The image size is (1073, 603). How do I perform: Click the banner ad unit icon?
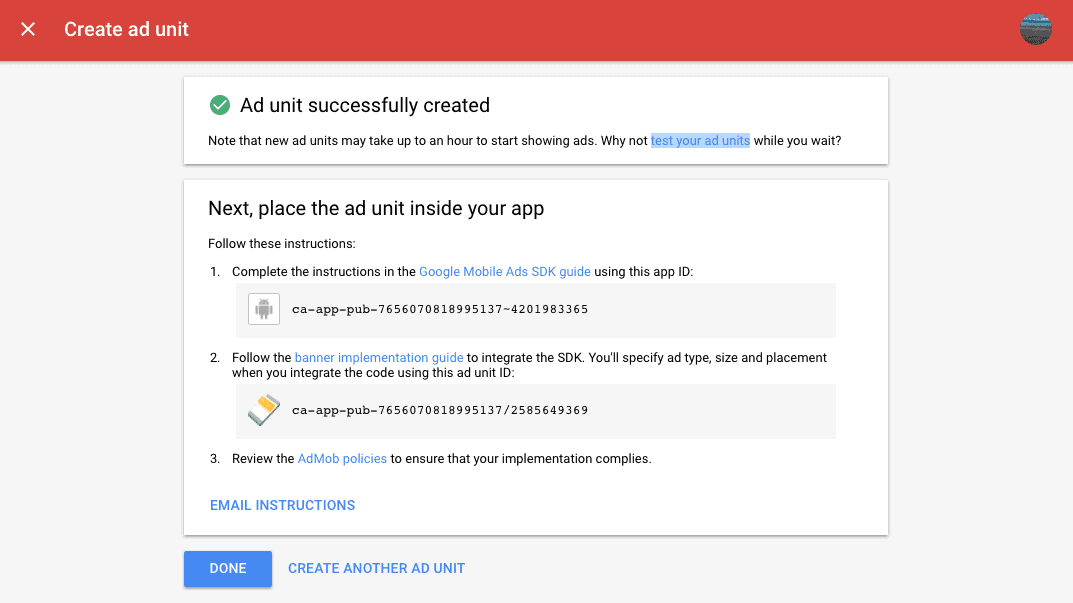[263, 410]
